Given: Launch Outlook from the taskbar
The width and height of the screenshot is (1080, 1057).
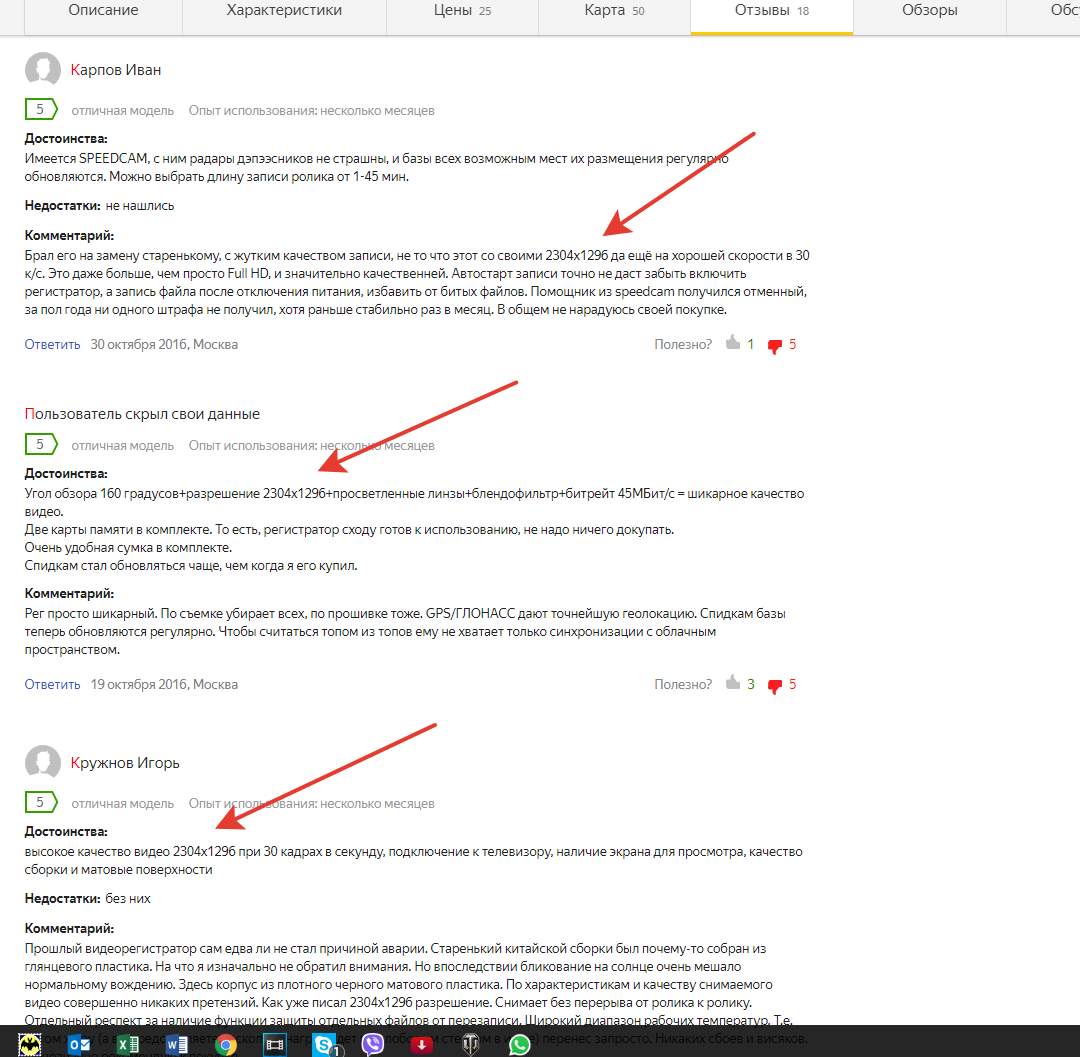Looking at the screenshot, I should [x=79, y=1045].
